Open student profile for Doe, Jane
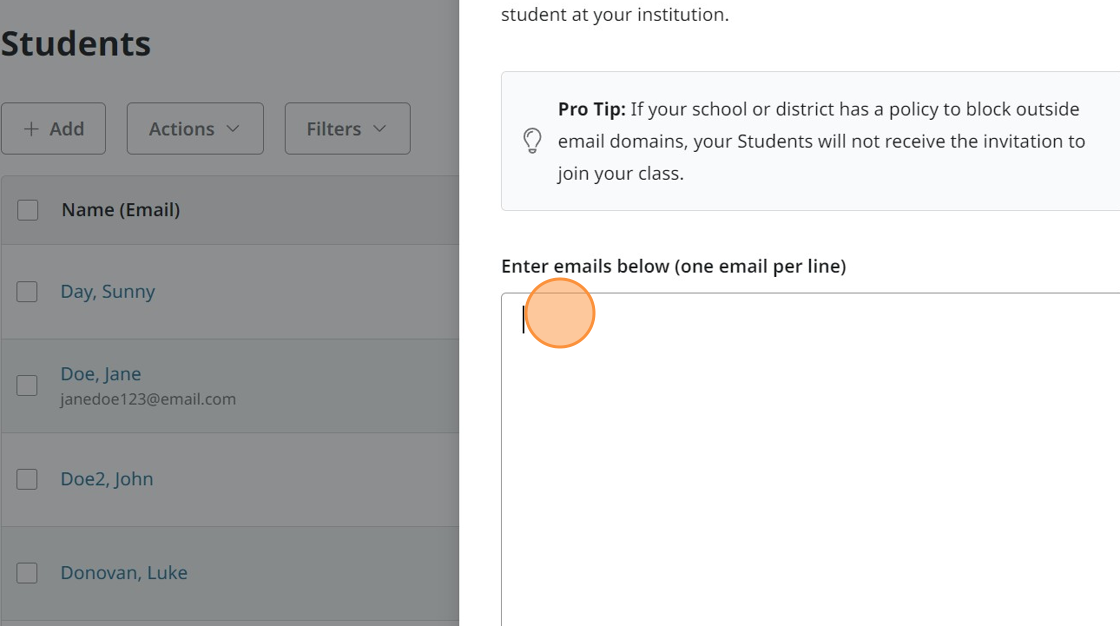This screenshot has width=1120, height=626. point(101,374)
